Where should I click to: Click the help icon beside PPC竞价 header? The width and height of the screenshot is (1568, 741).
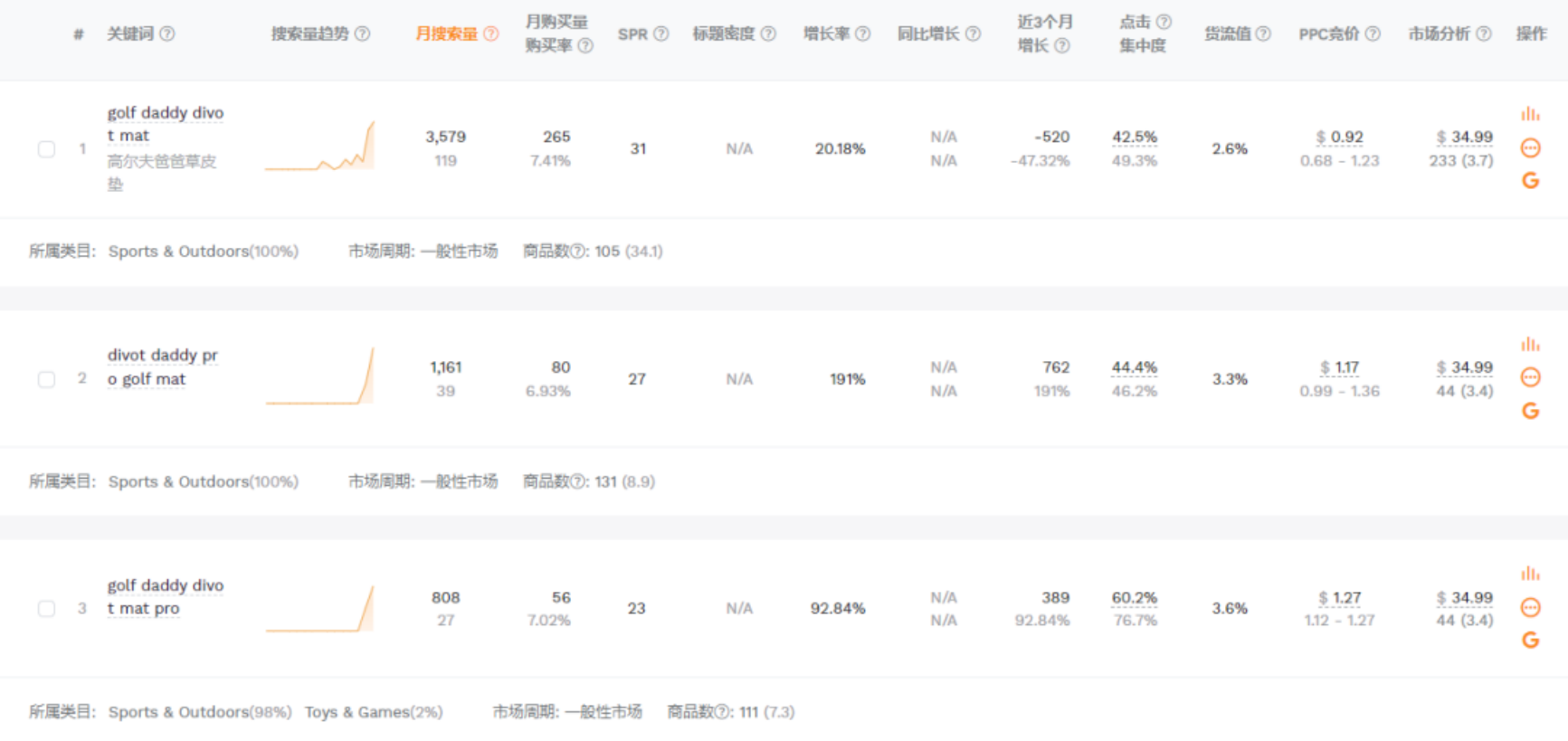1373,33
